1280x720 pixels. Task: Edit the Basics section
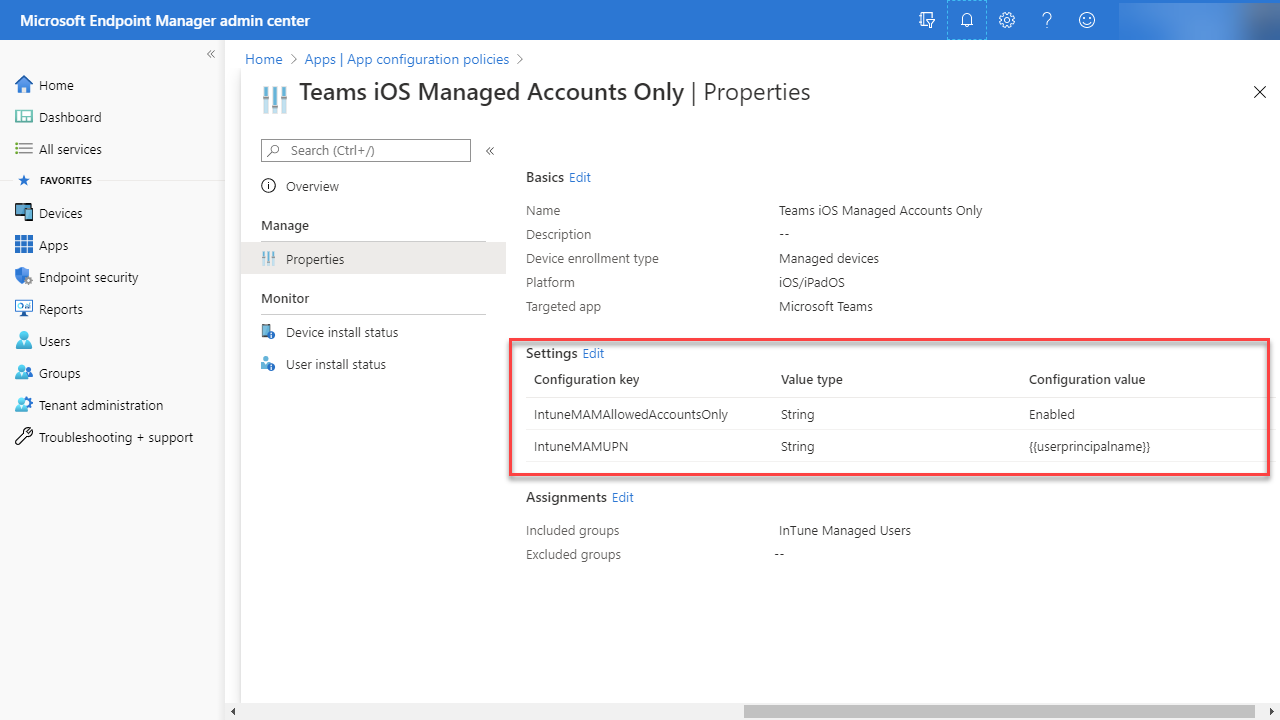(580, 177)
